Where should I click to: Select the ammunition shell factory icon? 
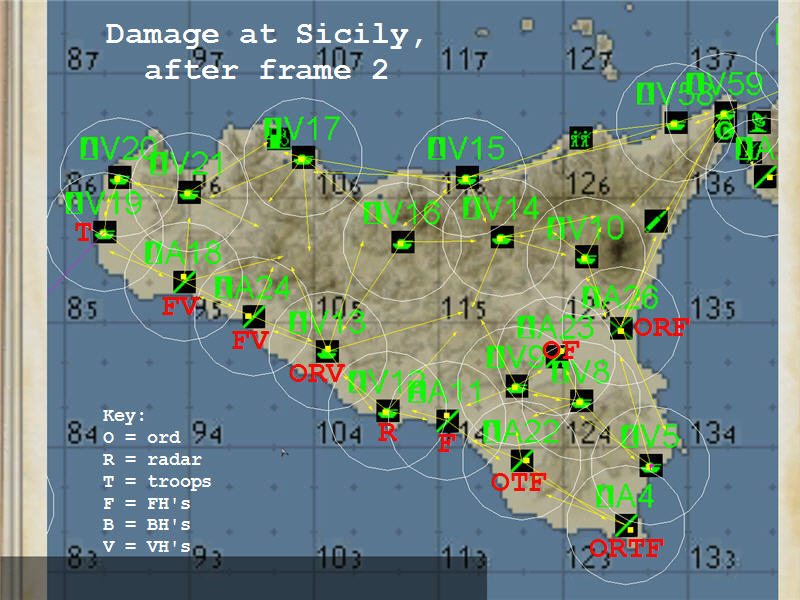pyautogui.click(x=656, y=221)
